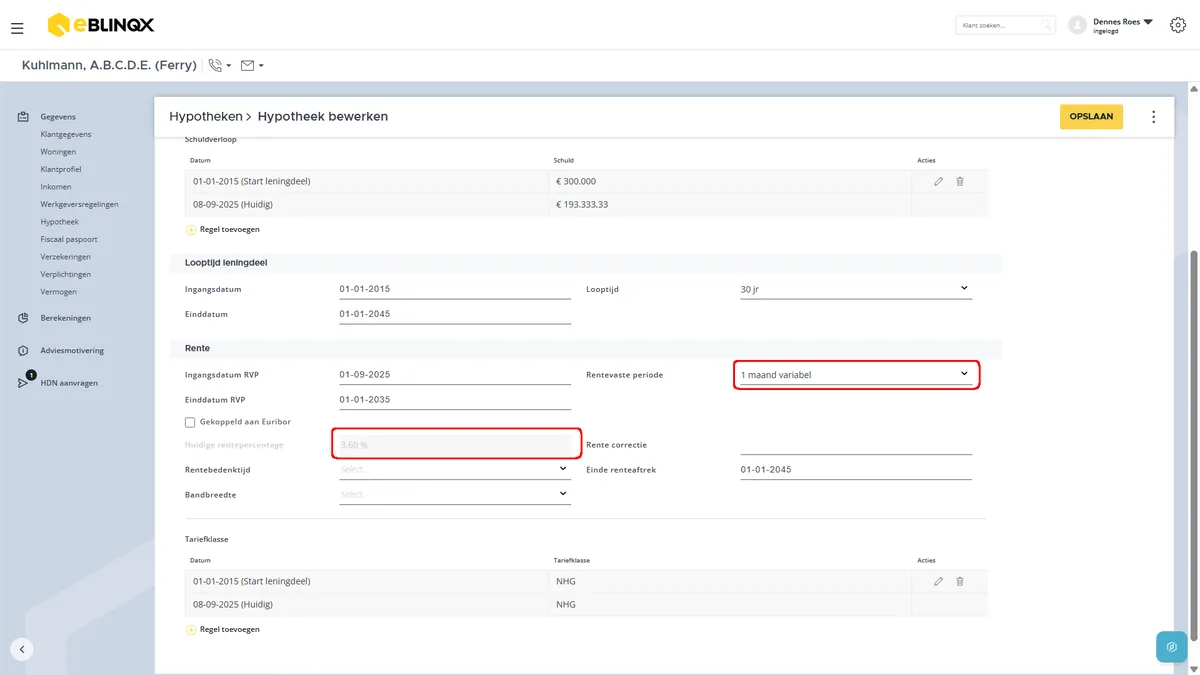Viewport: 1200px width, 675px height.
Task: Click the HDN aanvragen icon with badge
Action: [x=24, y=381]
